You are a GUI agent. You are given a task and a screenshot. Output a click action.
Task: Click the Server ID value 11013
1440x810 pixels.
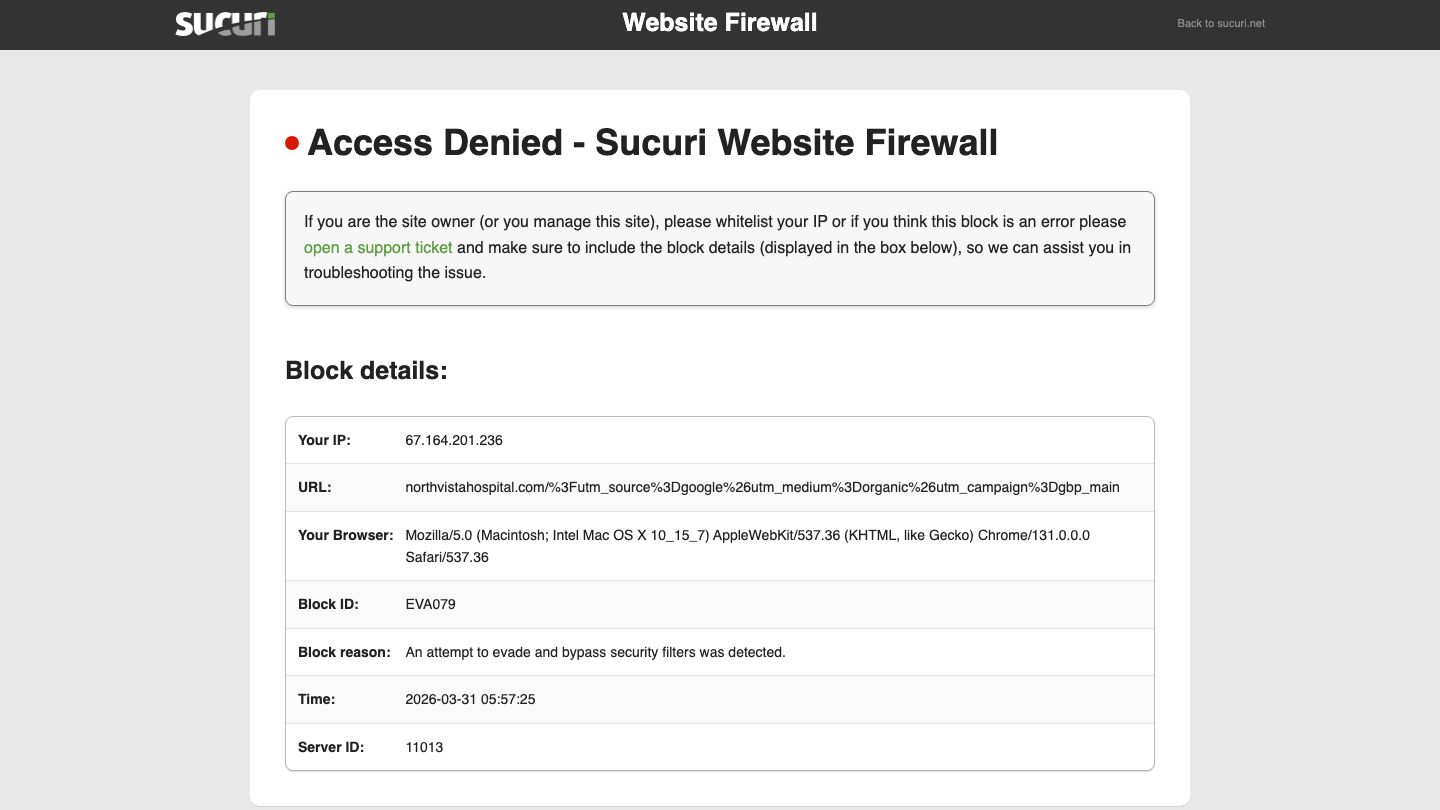click(x=424, y=747)
